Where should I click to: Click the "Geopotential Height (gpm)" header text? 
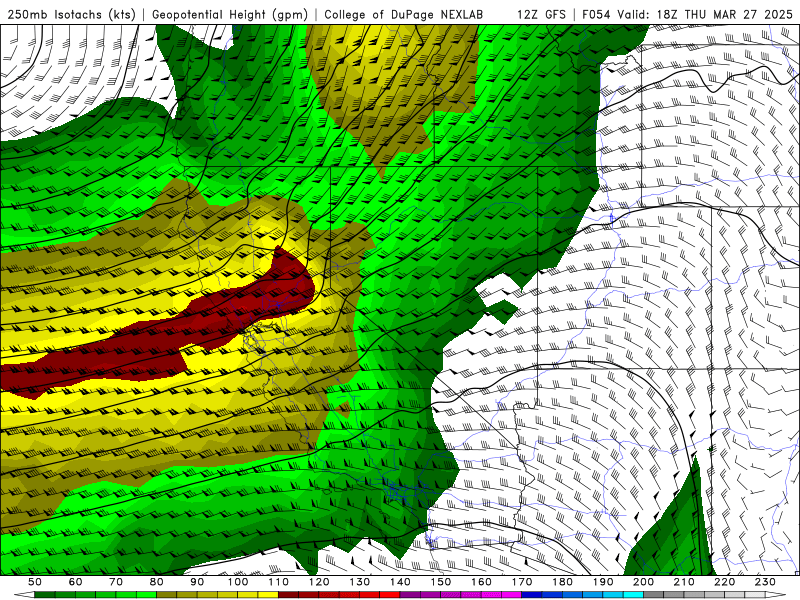230,15
